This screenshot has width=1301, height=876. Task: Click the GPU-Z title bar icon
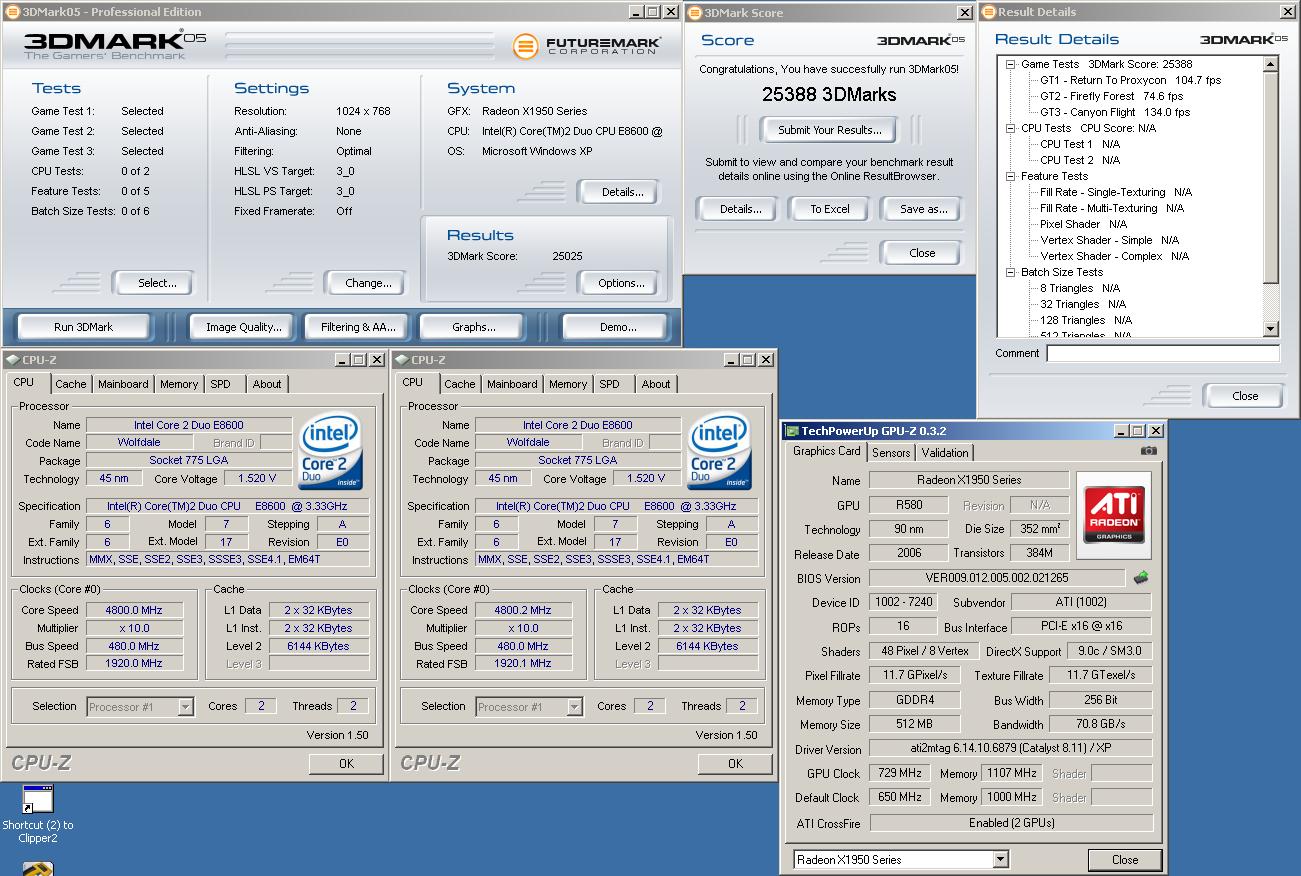[x=792, y=431]
